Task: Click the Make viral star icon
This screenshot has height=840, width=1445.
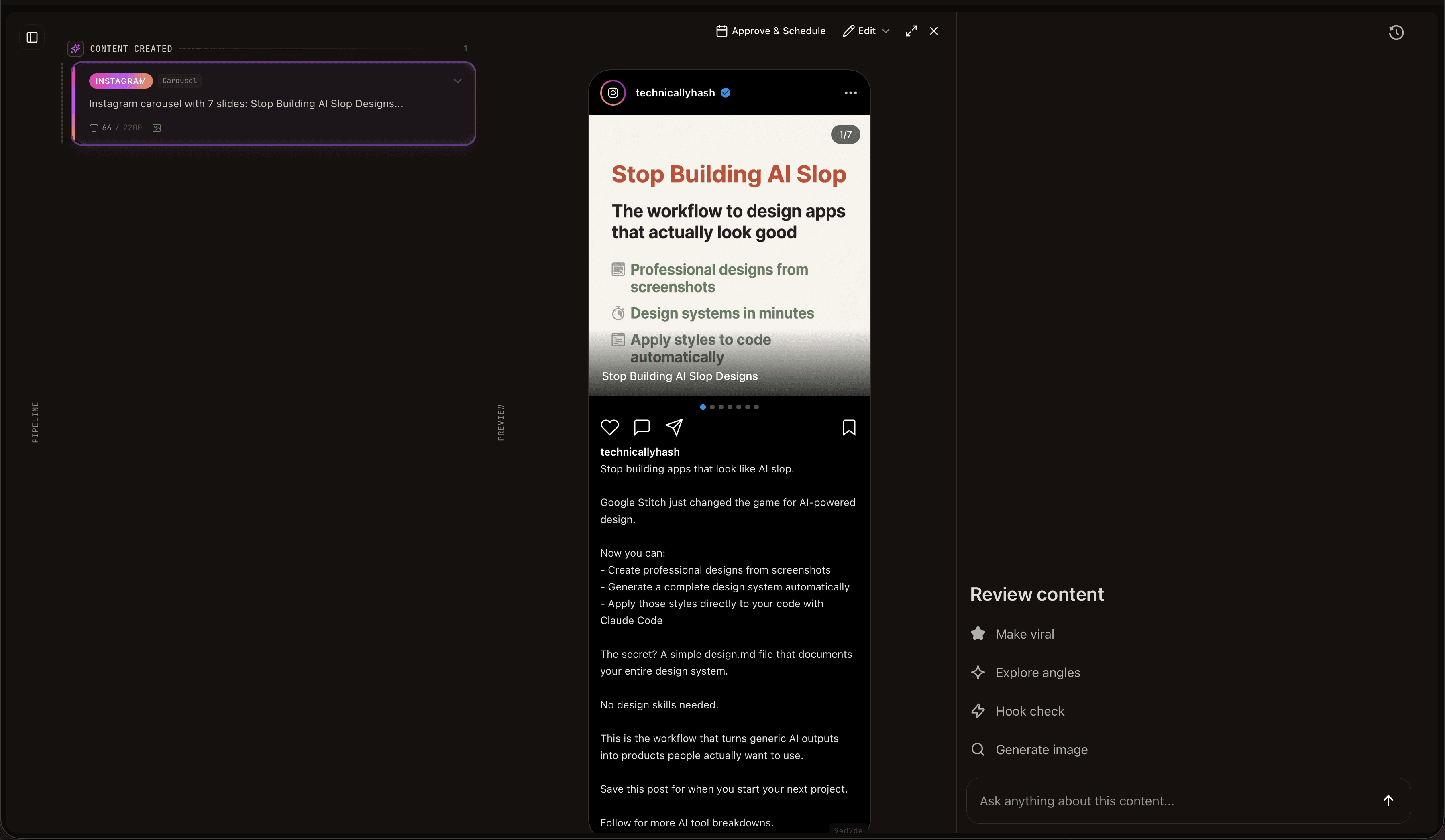Action: (x=978, y=634)
